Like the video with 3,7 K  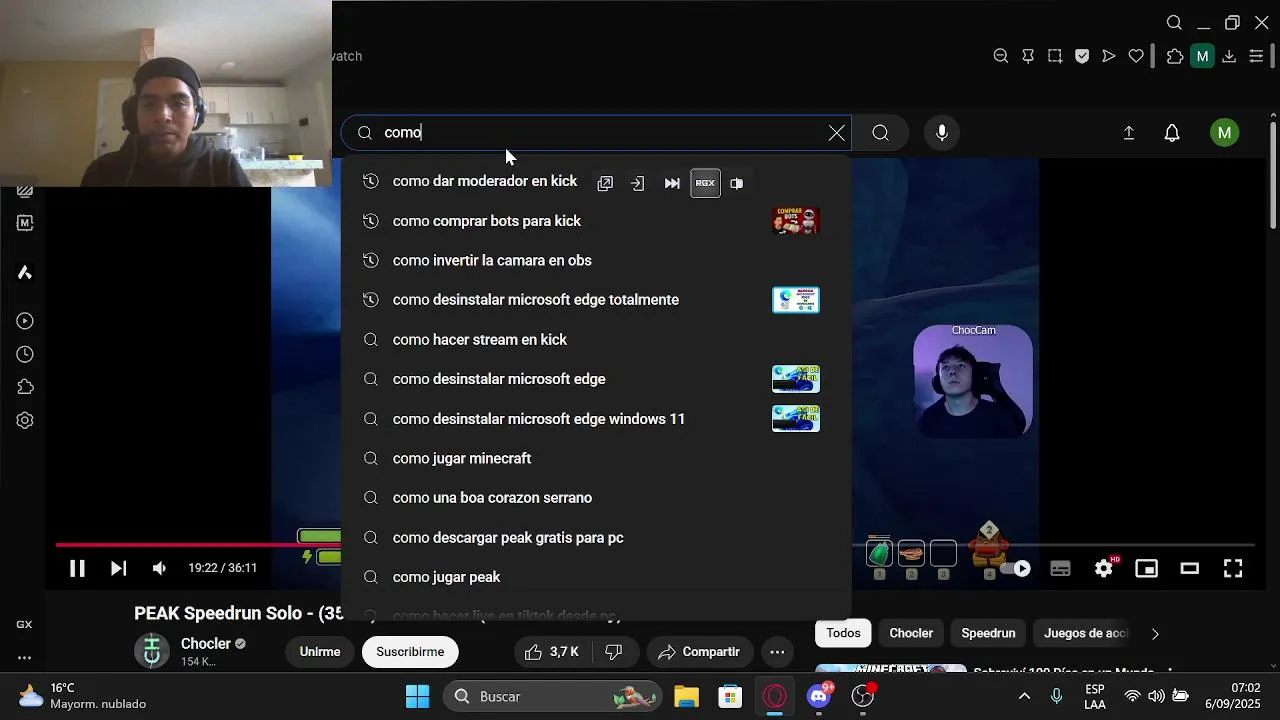pos(552,652)
